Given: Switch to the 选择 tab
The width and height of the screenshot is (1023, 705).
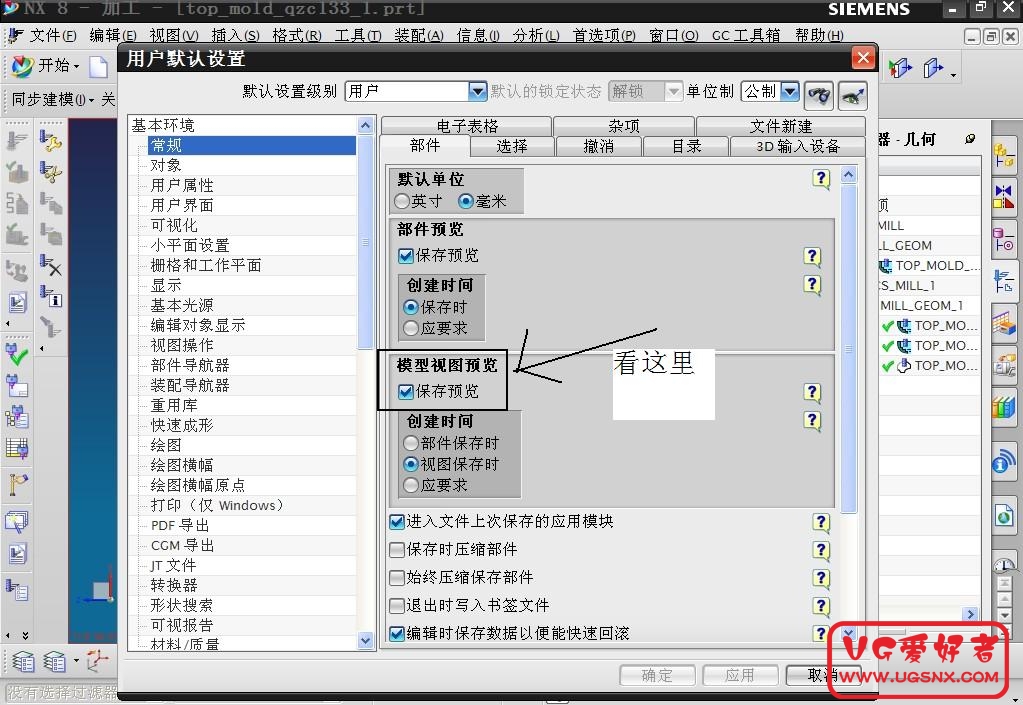Looking at the screenshot, I should (512, 146).
